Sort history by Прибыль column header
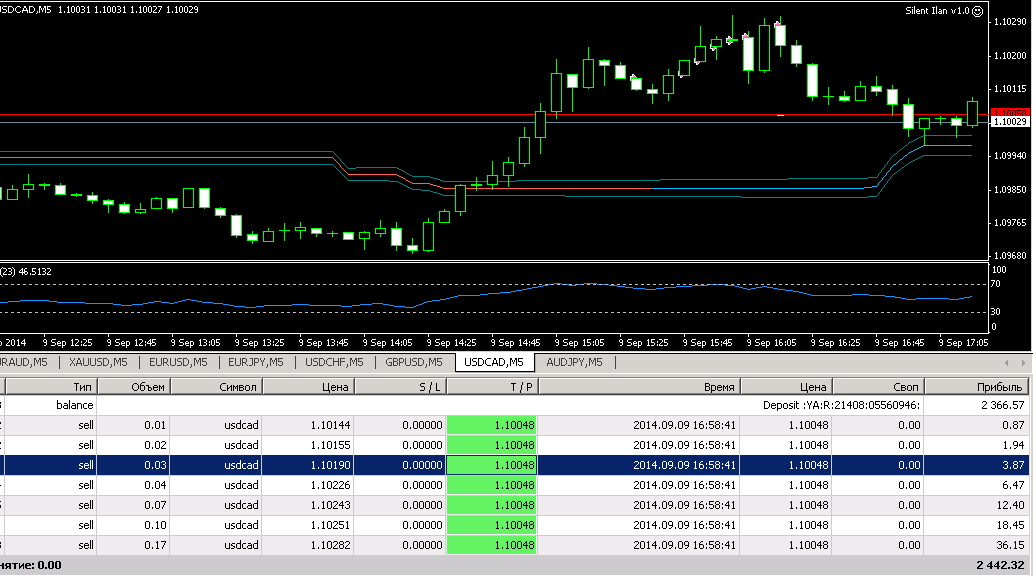1036x576 pixels. point(977,386)
